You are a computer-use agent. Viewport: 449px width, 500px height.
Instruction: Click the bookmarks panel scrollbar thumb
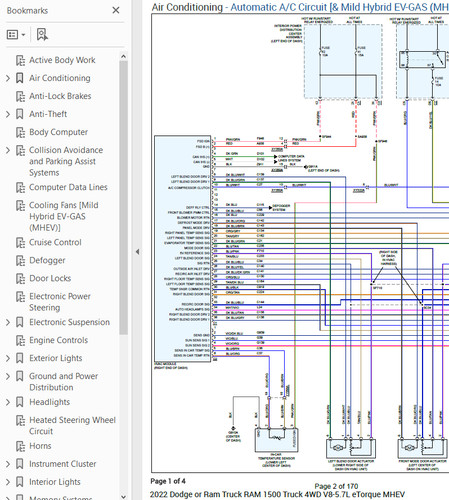(x=123, y=197)
